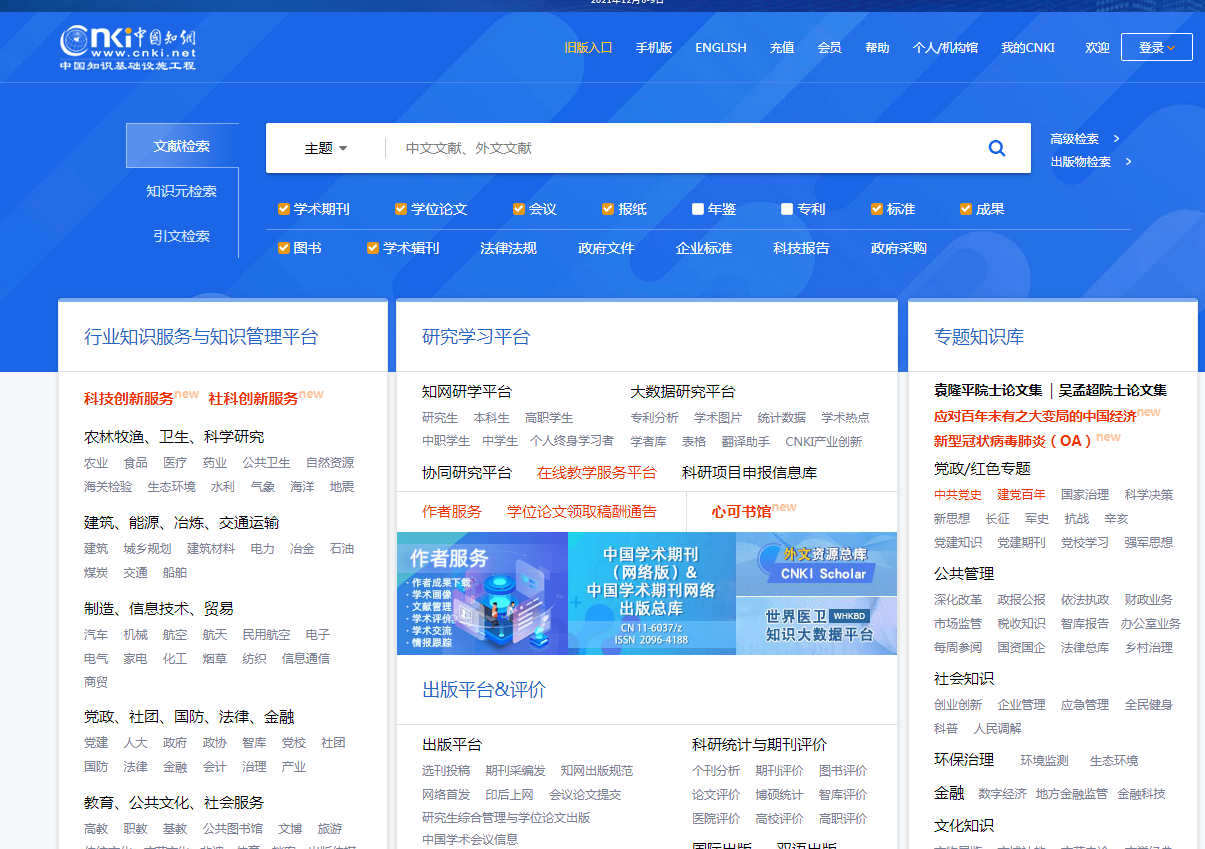Open 心可书馆 link
This screenshot has height=849, width=1205.
741,511
